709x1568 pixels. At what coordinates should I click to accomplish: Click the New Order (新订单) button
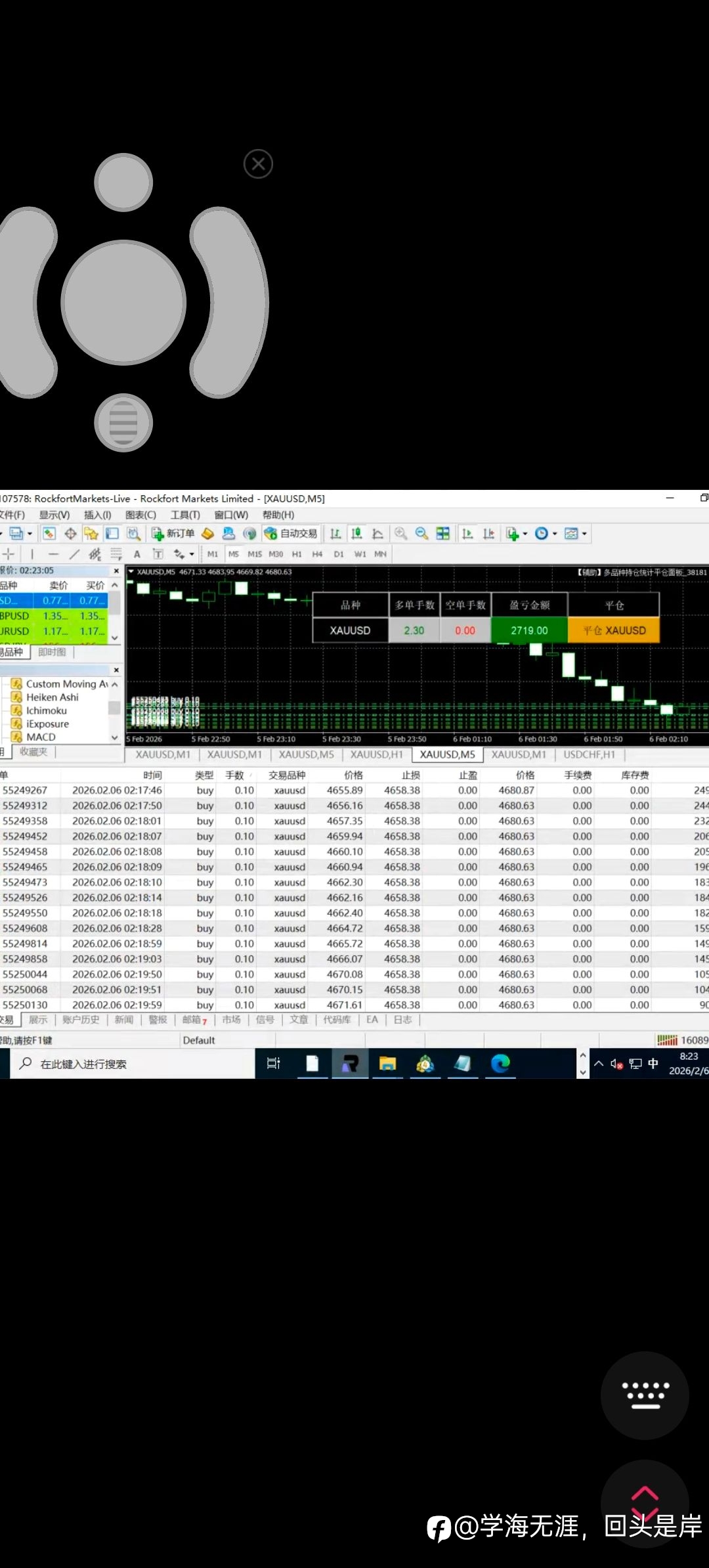tap(173, 534)
